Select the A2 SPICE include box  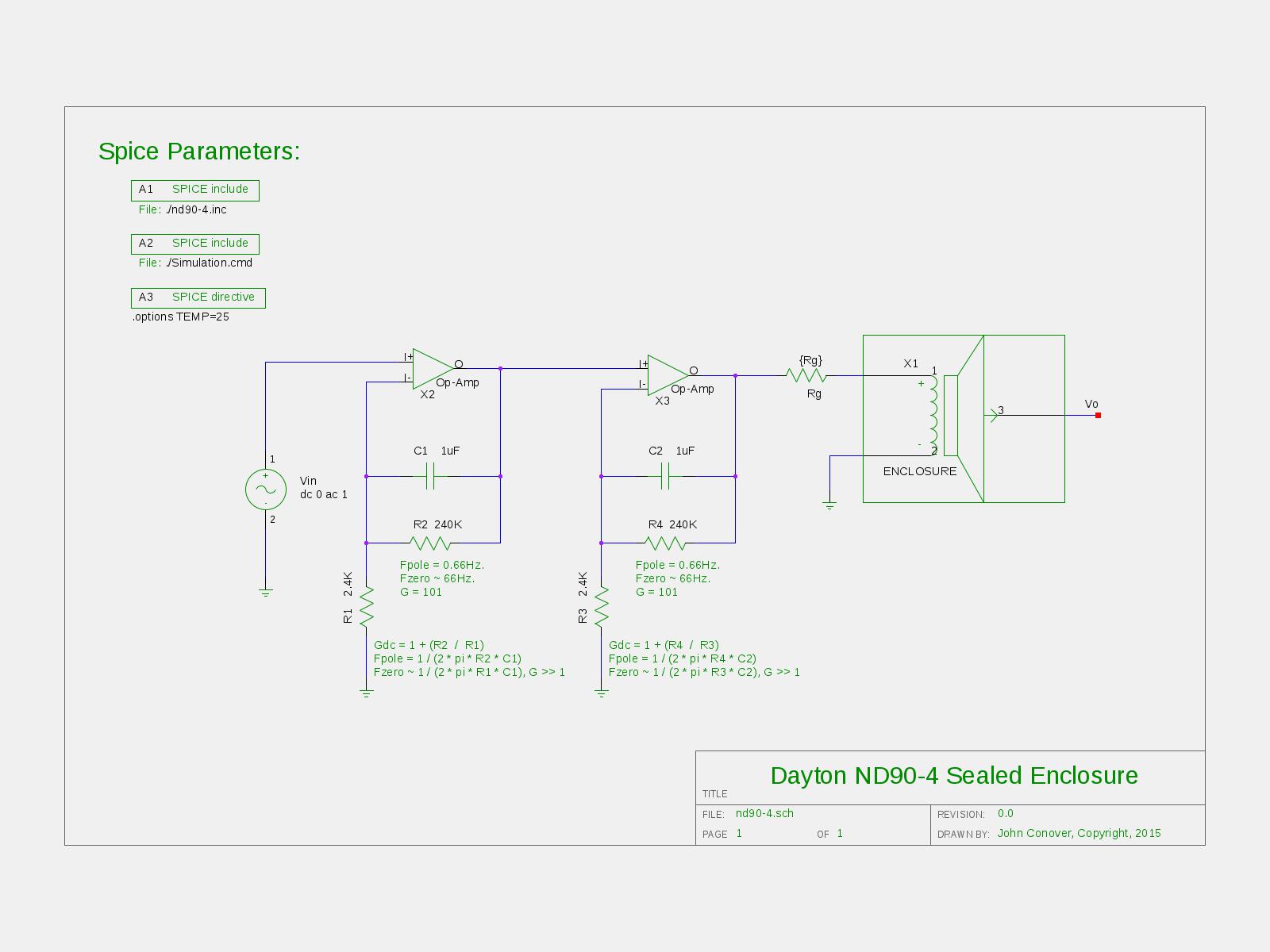(195, 244)
